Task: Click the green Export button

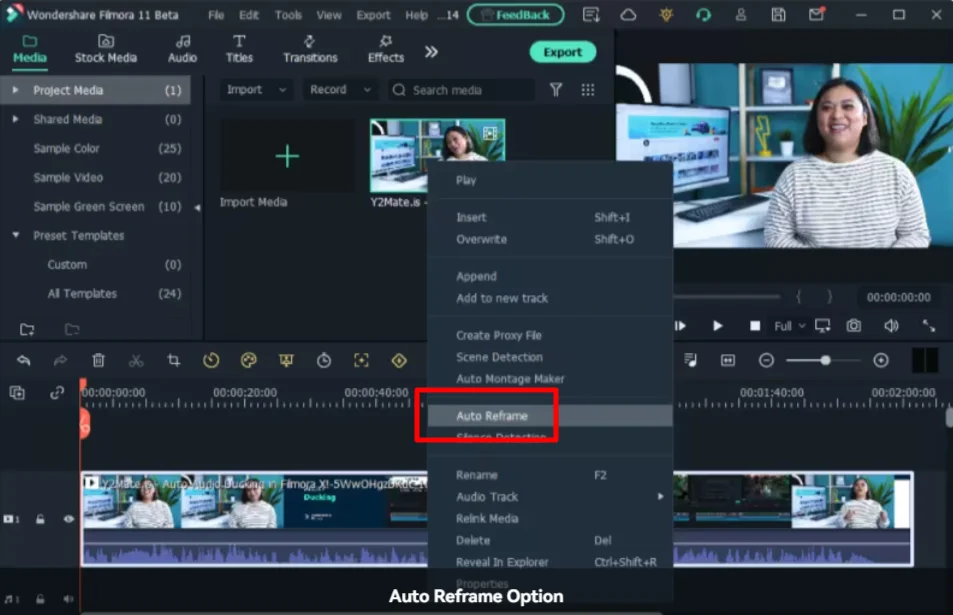Action: pyautogui.click(x=562, y=52)
